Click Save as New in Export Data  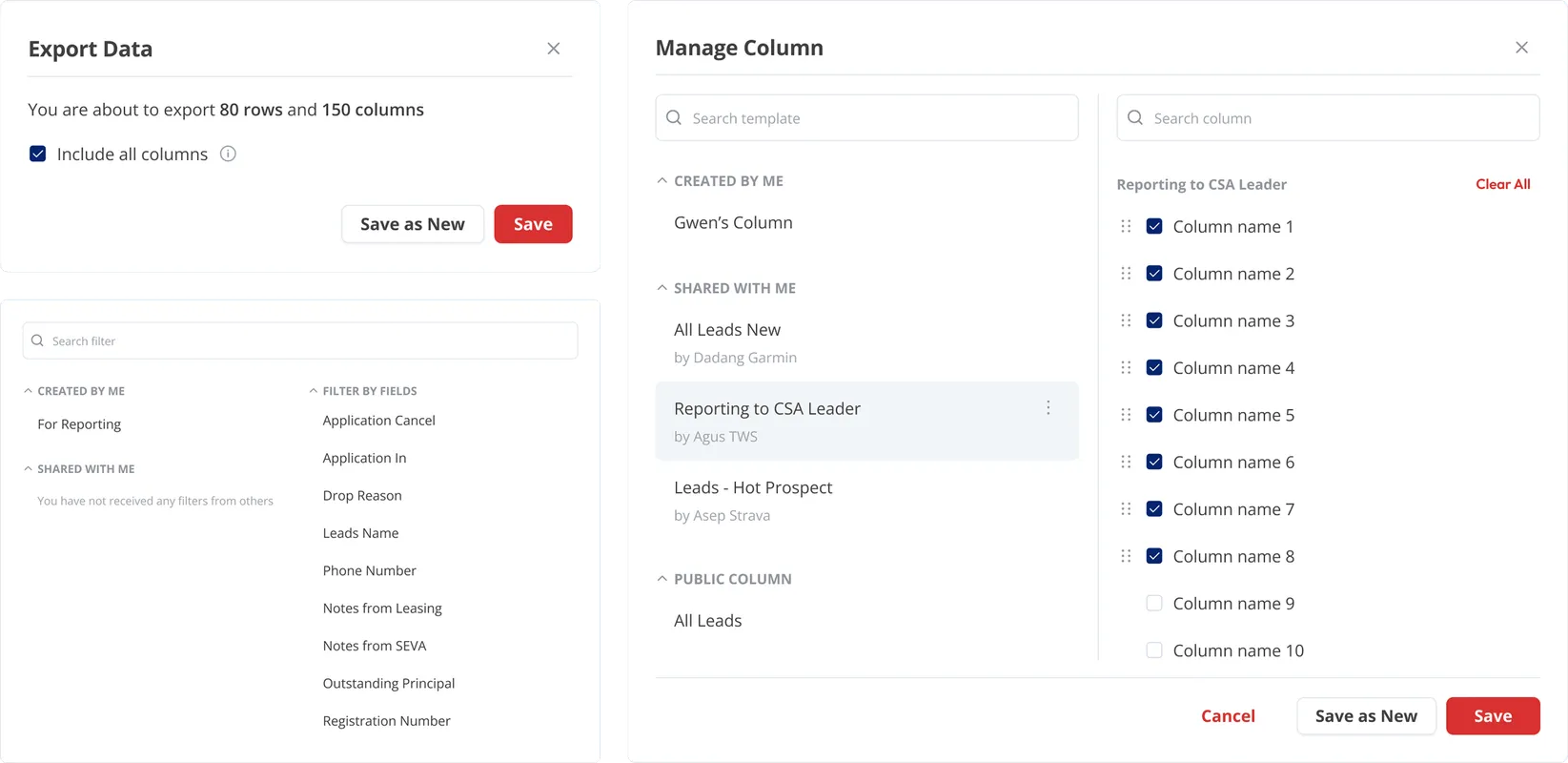point(413,224)
